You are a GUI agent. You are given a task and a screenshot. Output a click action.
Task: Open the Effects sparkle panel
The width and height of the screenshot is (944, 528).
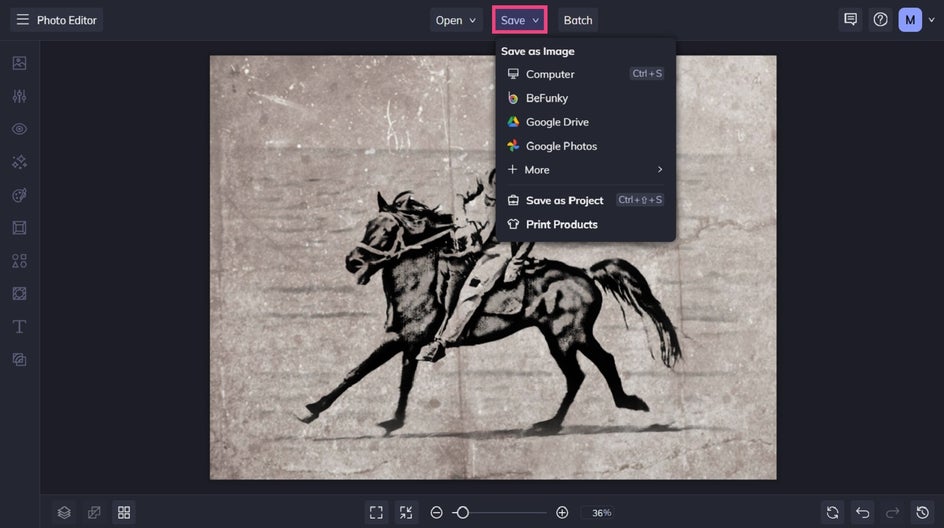[19, 162]
